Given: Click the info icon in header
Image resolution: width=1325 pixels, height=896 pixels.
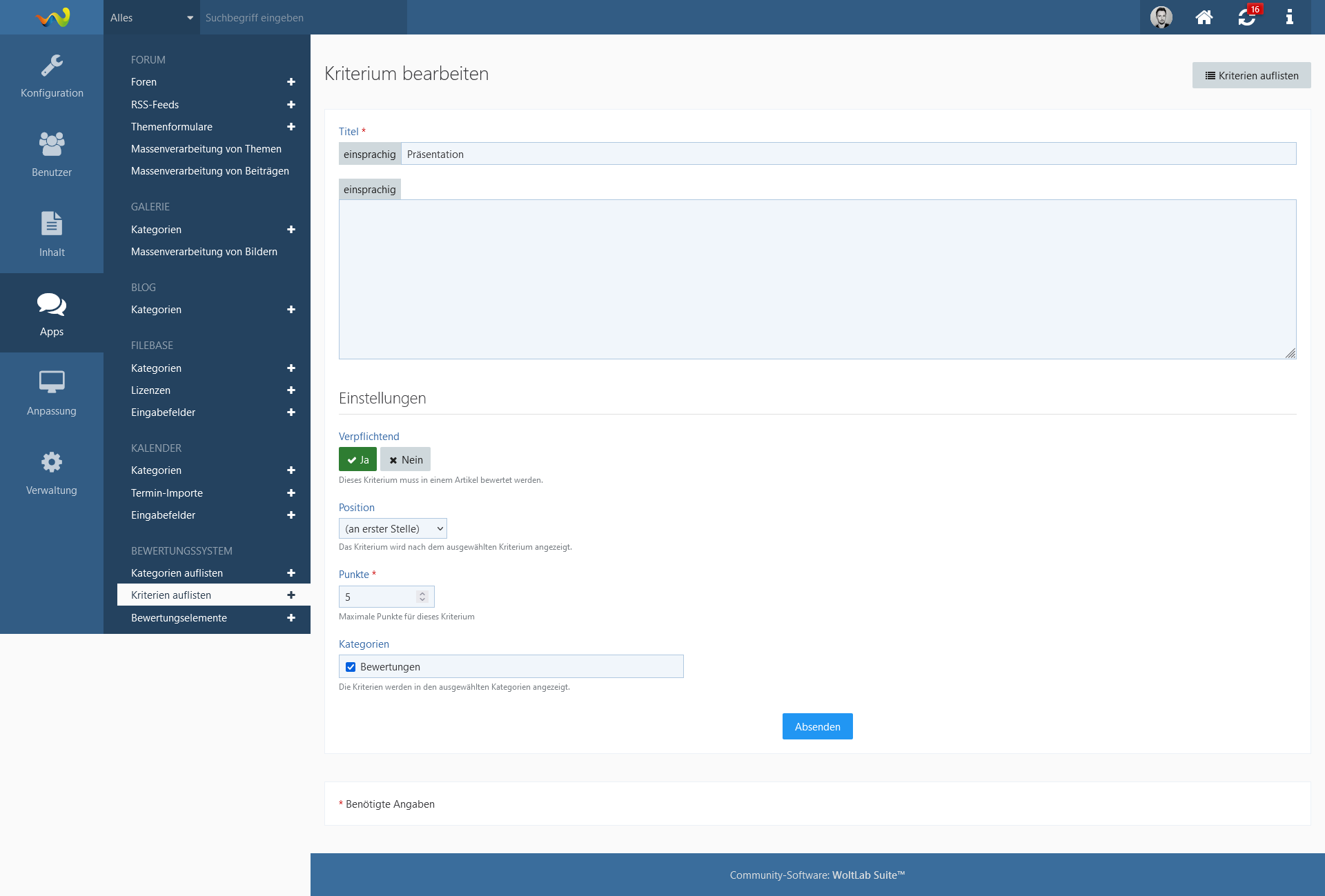Looking at the screenshot, I should (x=1289, y=17).
